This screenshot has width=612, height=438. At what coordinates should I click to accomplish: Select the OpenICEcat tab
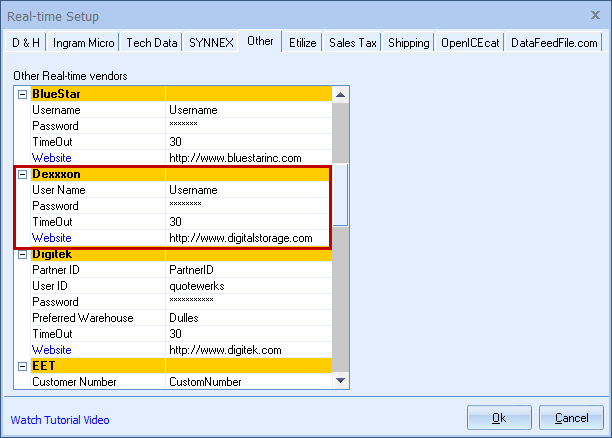click(470, 42)
